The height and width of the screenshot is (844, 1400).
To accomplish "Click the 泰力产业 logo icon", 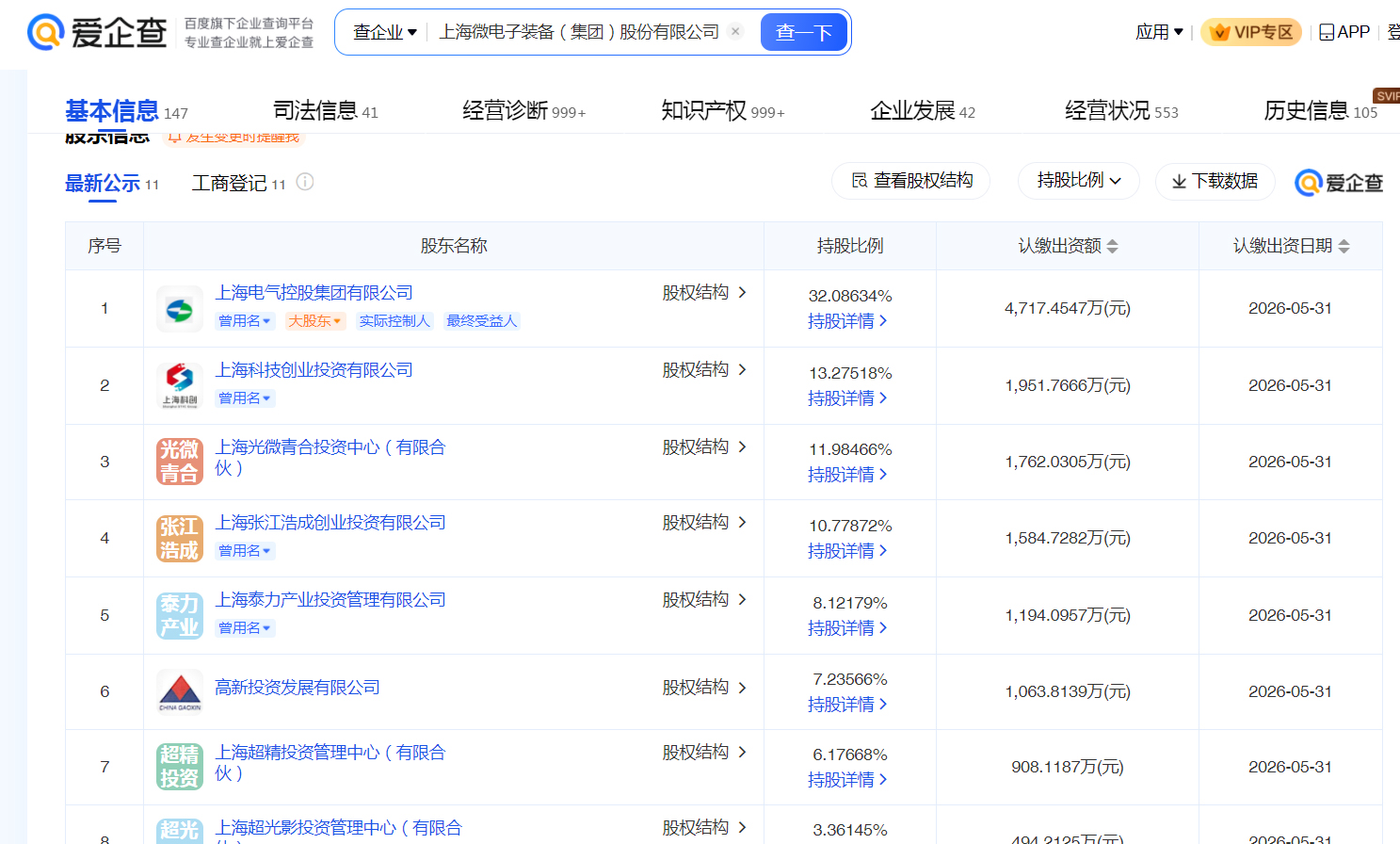I will pos(179,616).
